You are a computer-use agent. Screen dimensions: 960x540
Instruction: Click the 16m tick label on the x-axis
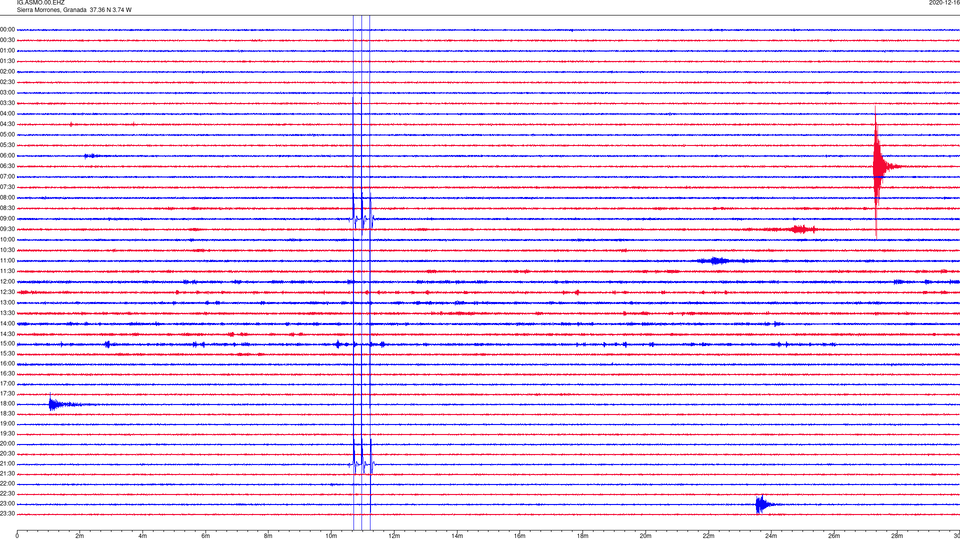pos(520,536)
